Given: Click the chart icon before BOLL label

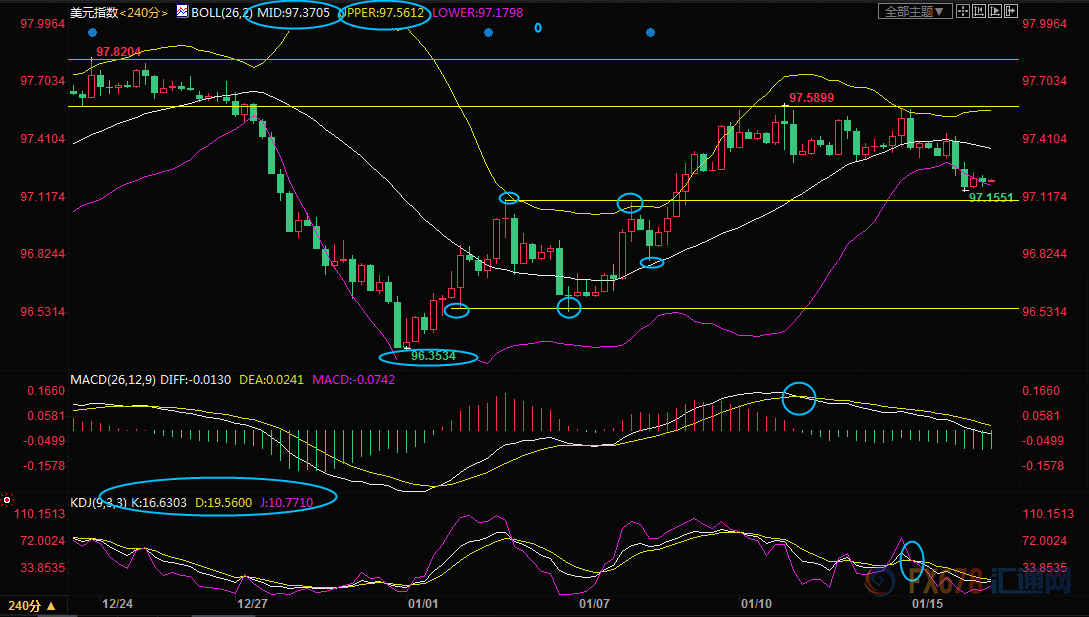Looking at the screenshot, I should pyautogui.click(x=181, y=13).
